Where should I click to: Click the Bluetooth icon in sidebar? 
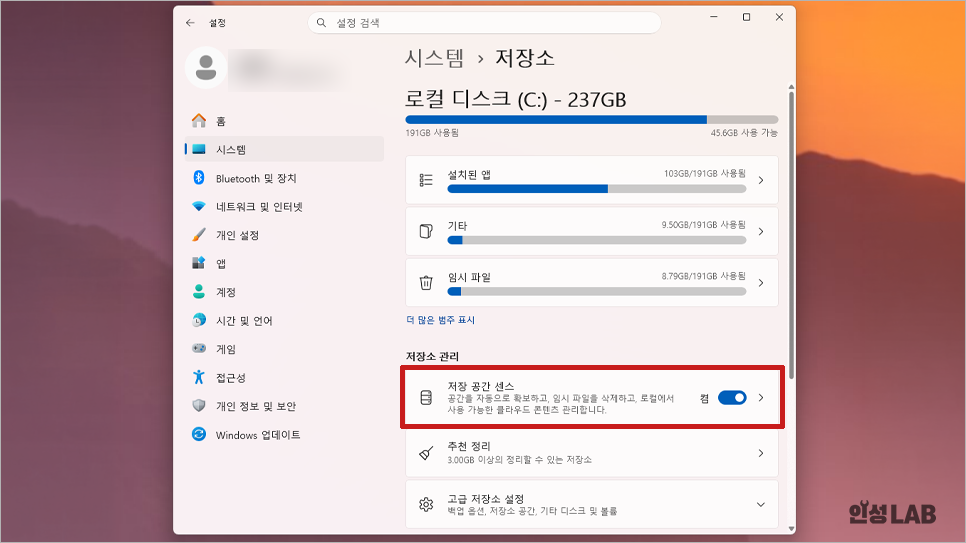(x=198, y=178)
